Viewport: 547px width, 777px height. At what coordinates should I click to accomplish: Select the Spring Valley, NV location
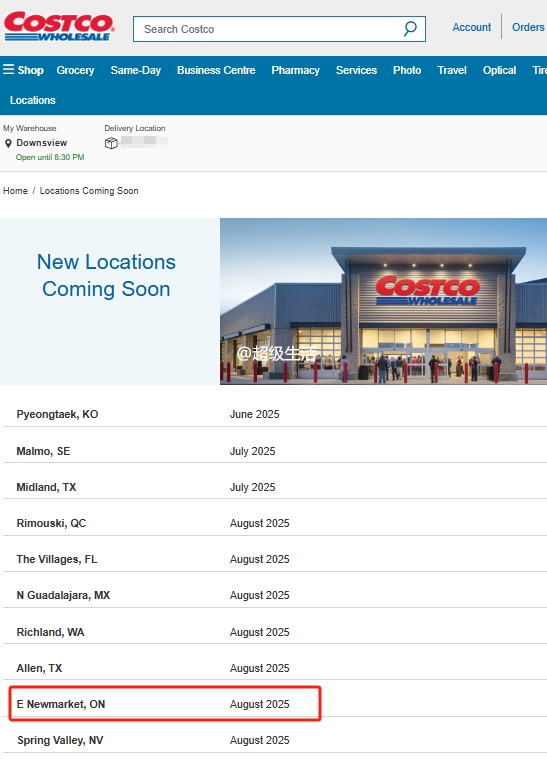[x=60, y=740]
